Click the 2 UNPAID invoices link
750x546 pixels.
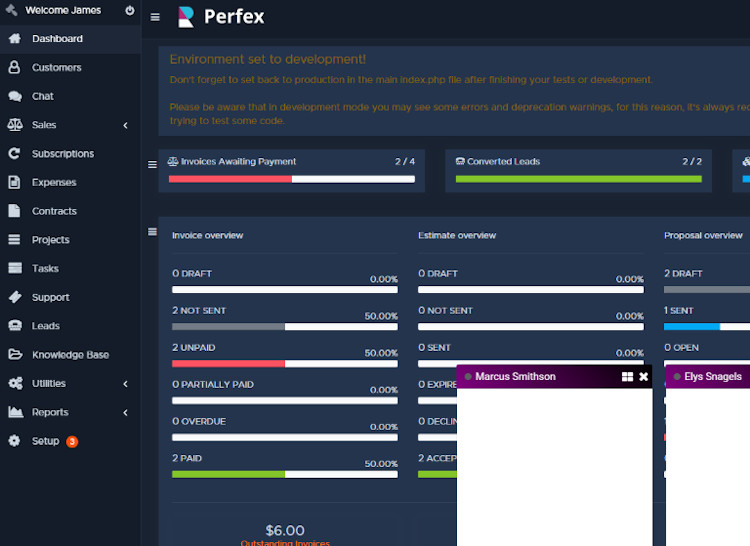194,348
